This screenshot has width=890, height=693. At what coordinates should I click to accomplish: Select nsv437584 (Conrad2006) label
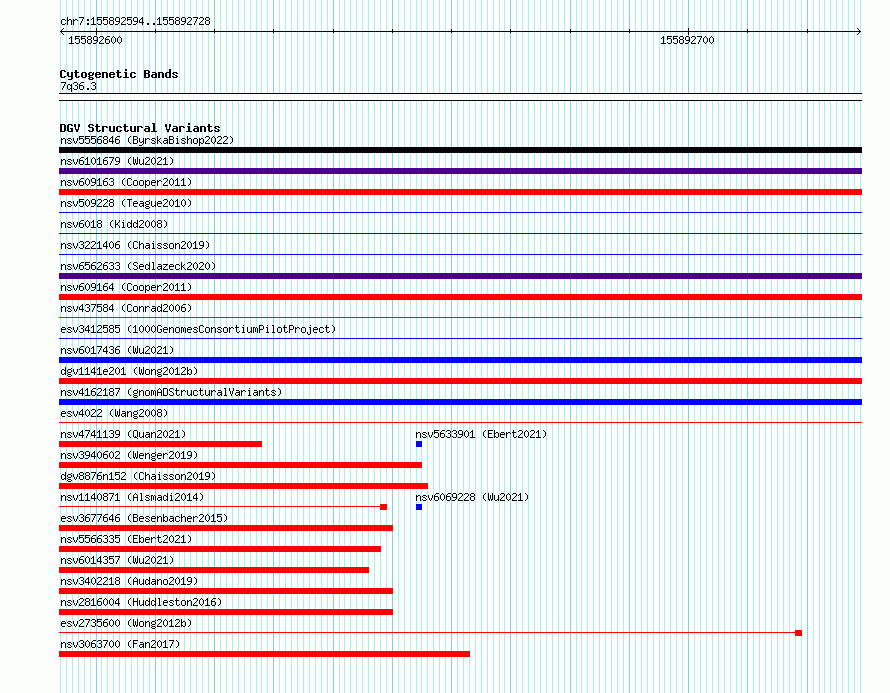[x=126, y=308]
